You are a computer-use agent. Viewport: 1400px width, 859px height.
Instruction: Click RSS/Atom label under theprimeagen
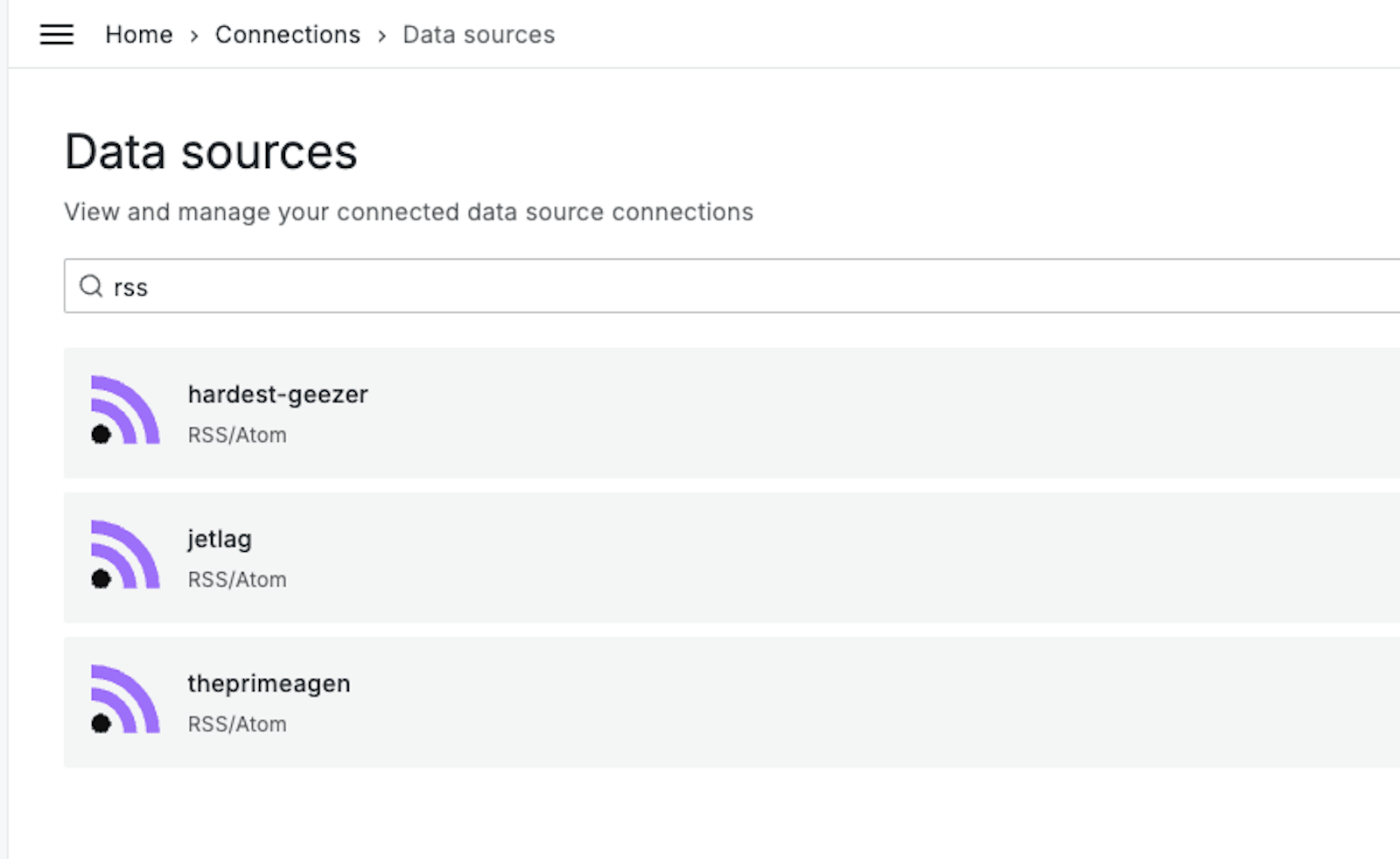coord(237,724)
